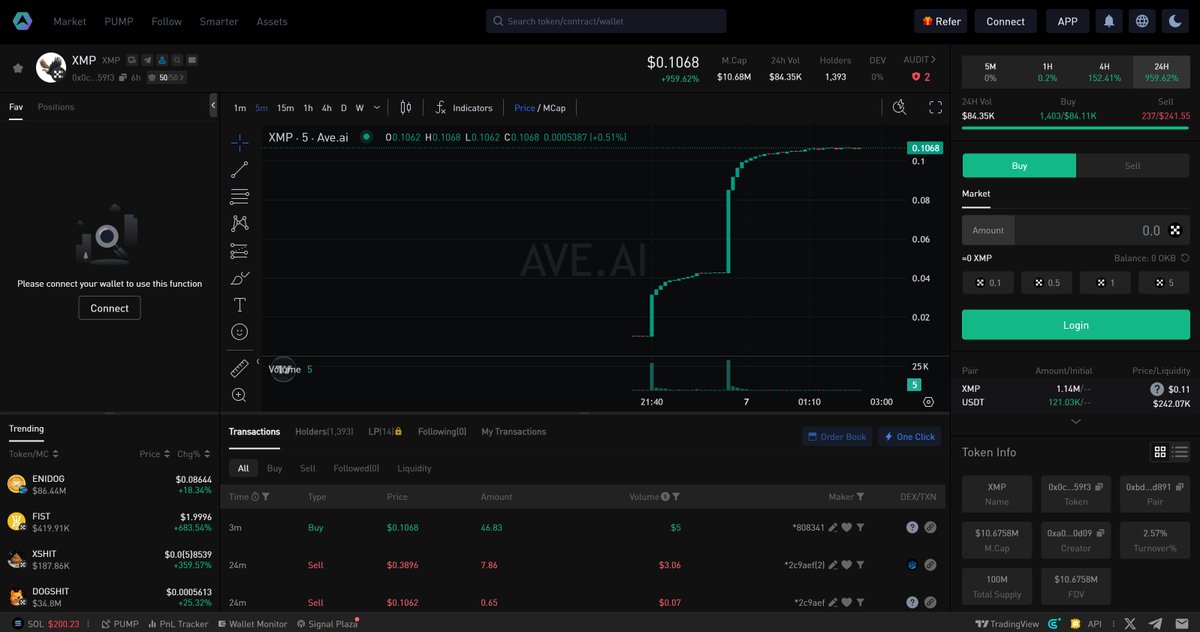Copy the XMP contract address 0x0c...59f3

pos(122,77)
